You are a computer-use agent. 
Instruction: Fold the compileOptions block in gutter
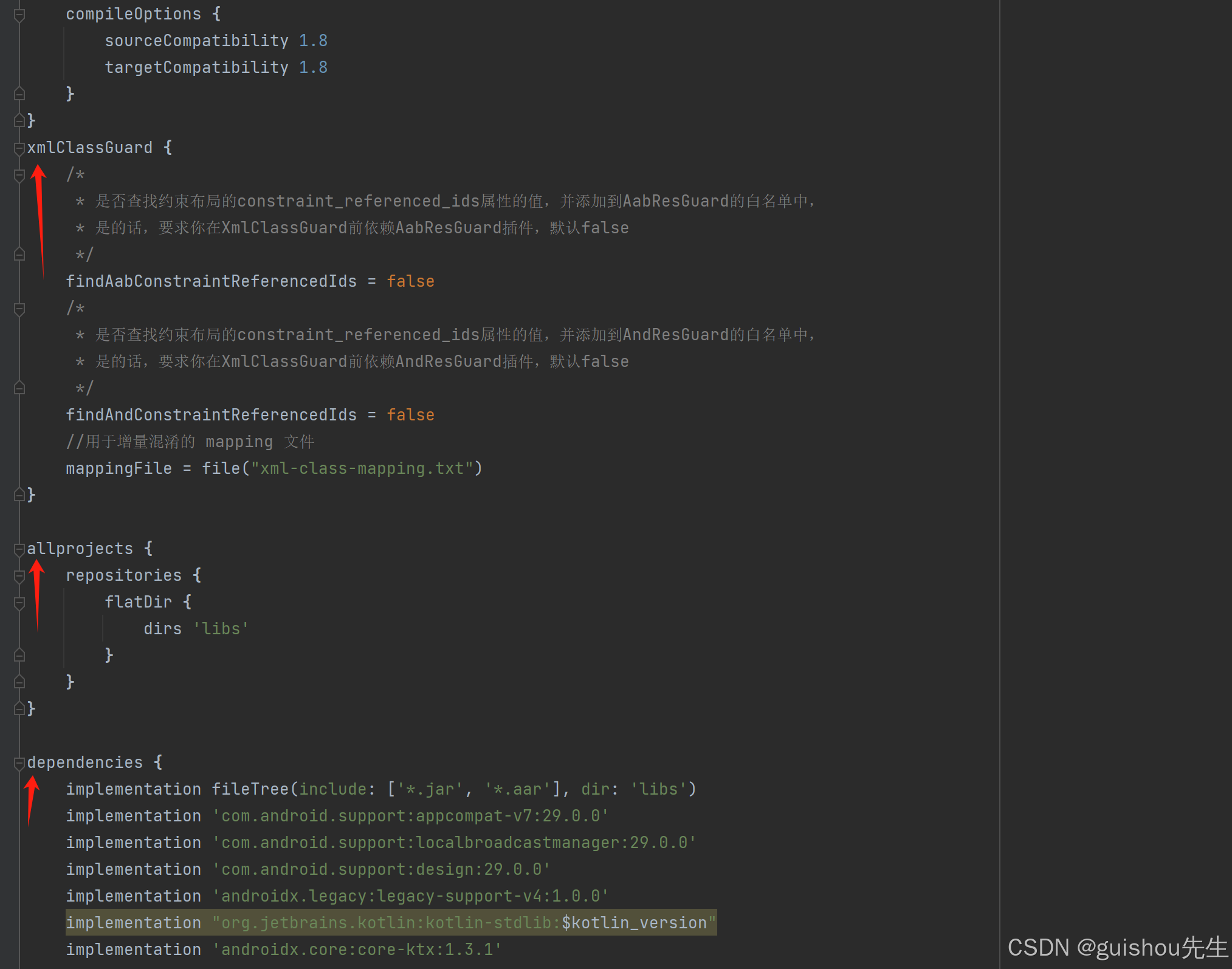[x=19, y=15]
